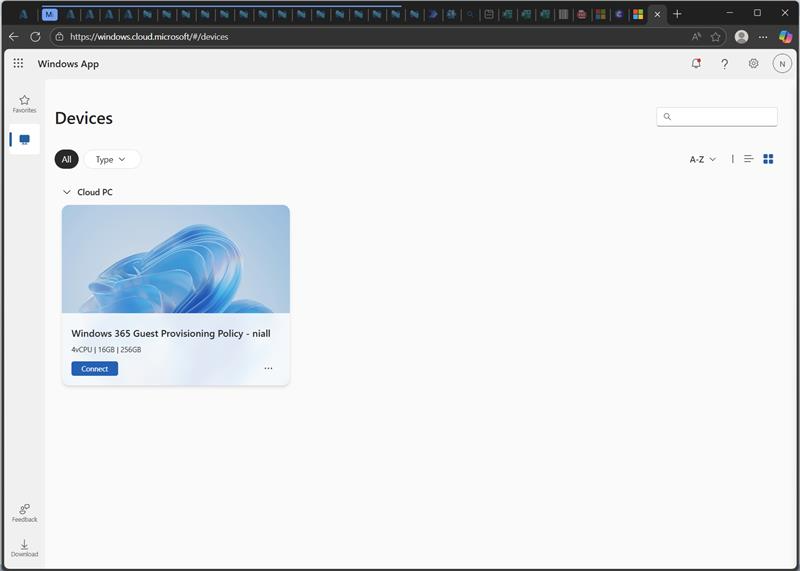Click the Download icon in sidebar
Screen dimensions: 800x571
[x=24, y=547]
